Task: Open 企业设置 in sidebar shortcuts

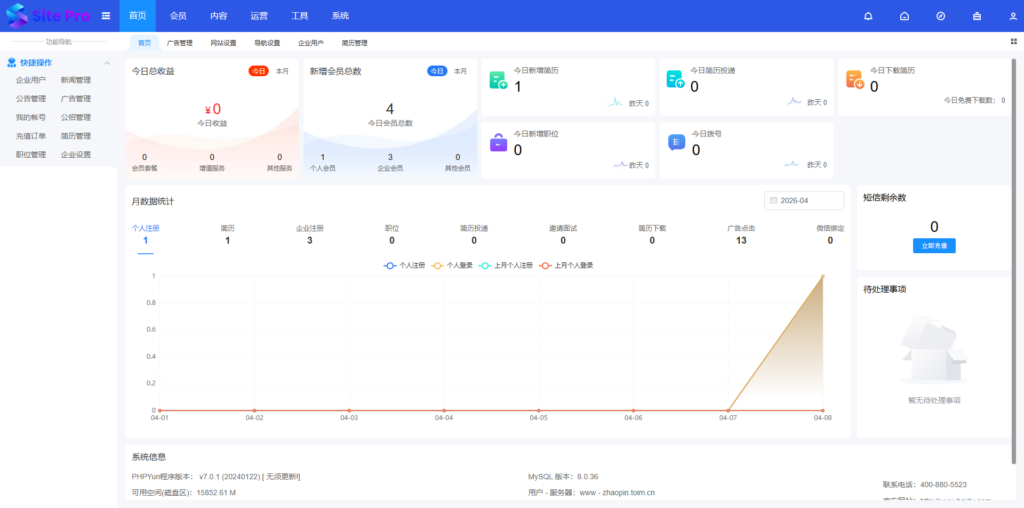Action: click(x=76, y=155)
